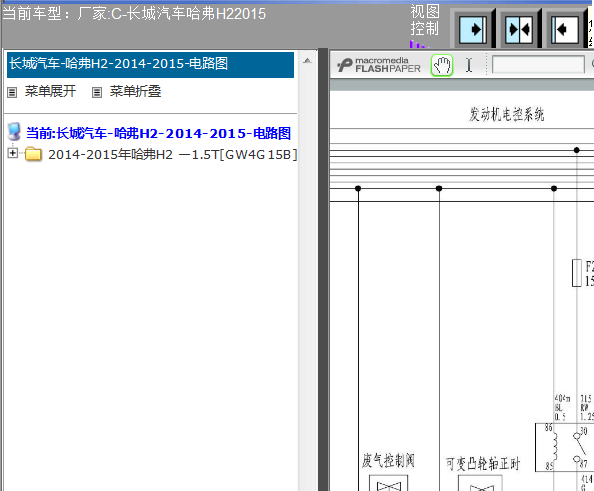Viewport: 594px width, 491px height.
Task: Click the computer icon beside 当前
Action: click(x=14, y=131)
